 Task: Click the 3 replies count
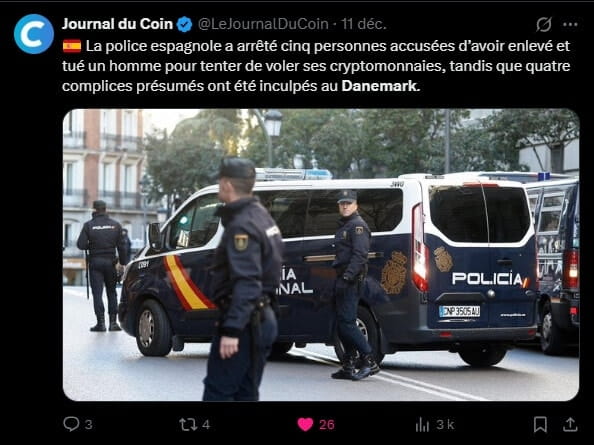tap(89, 425)
